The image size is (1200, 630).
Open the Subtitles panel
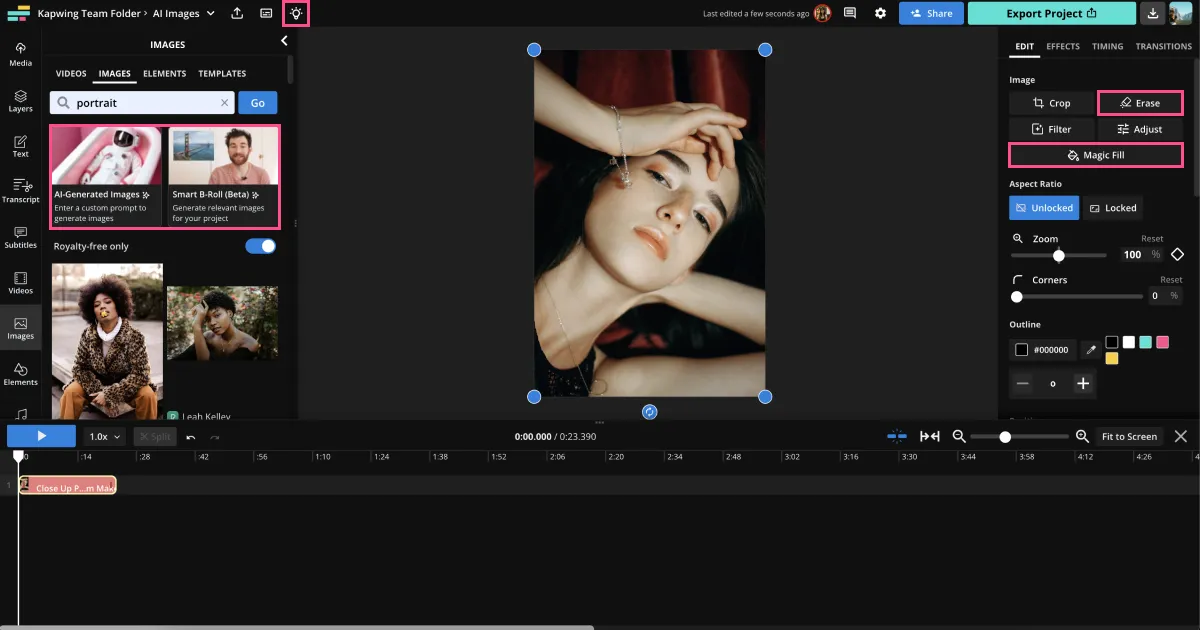[20, 238]
